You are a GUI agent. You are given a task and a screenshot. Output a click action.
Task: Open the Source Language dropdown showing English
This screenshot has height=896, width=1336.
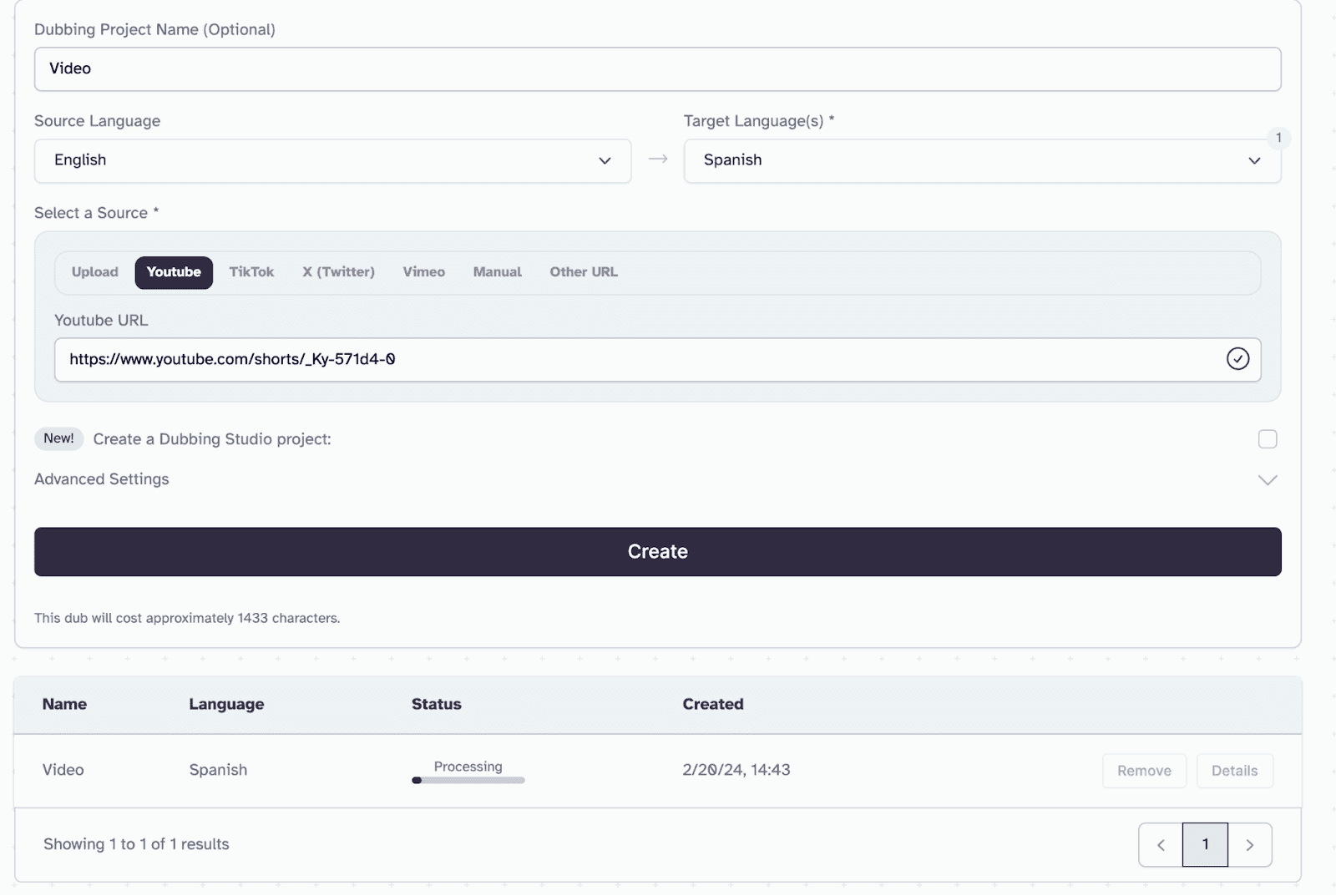click(x=332, y=160)
